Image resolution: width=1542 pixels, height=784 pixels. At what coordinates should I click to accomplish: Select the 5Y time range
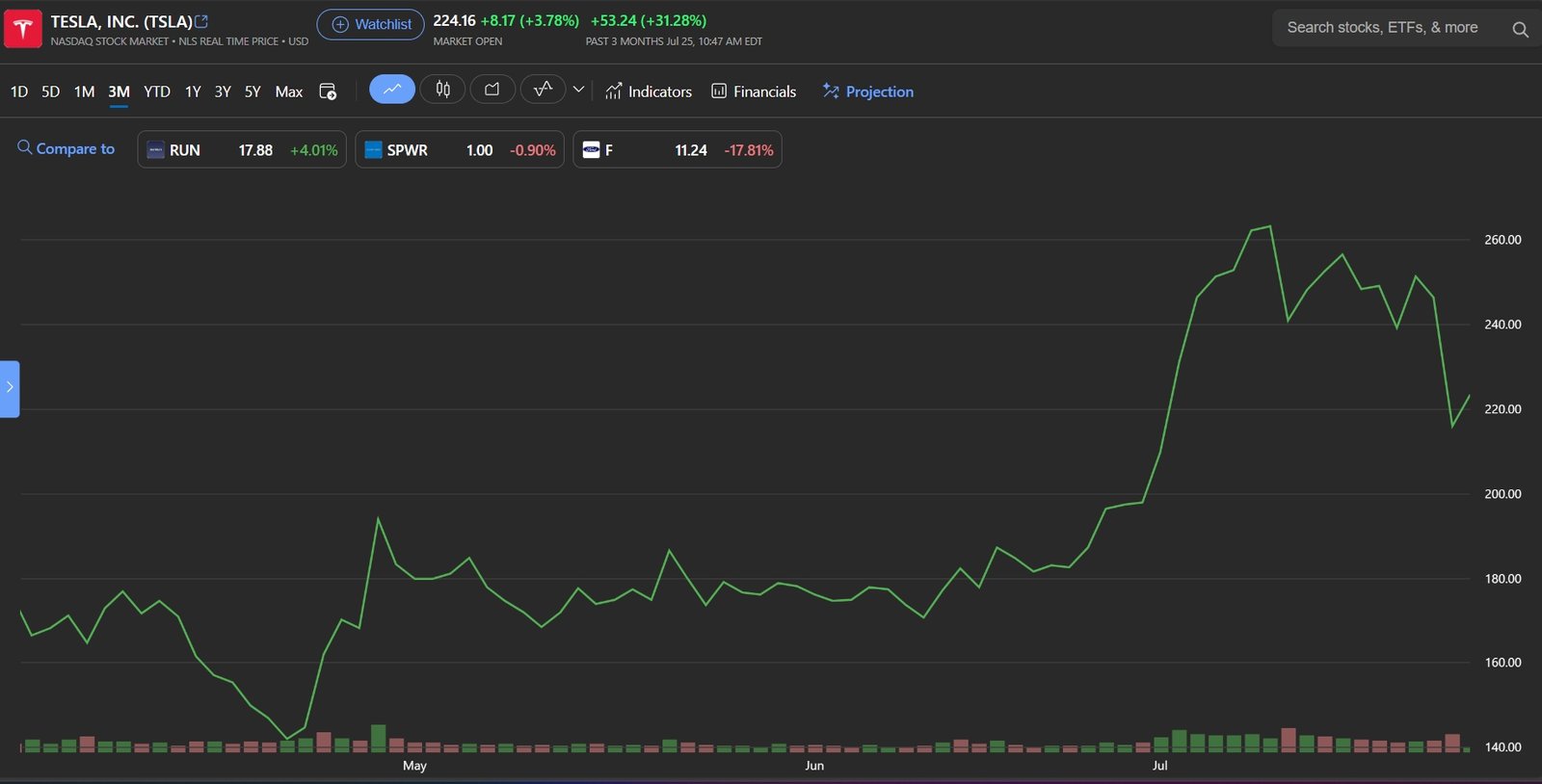pyautogui.click(x=253, y=91)
